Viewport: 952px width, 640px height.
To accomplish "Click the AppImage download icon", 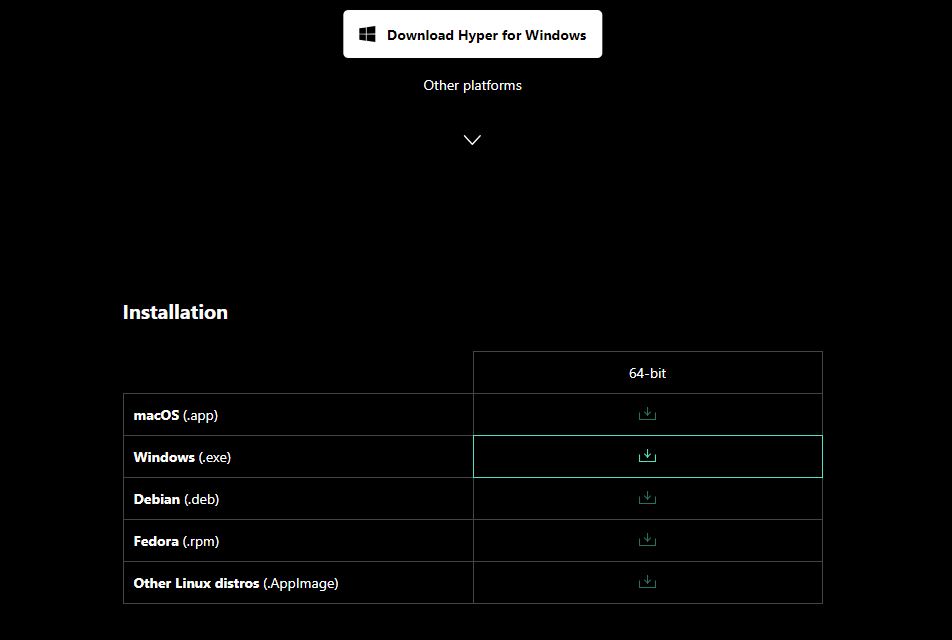I will [x=647, y=582].
